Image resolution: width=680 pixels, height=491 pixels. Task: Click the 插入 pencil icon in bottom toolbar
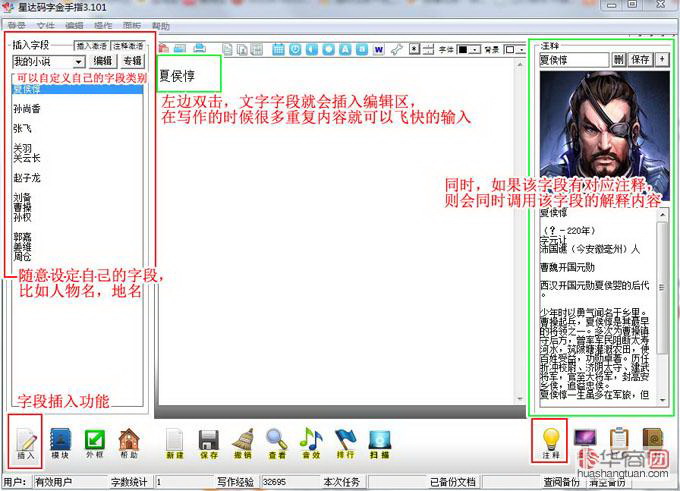(x=25, y=441)
